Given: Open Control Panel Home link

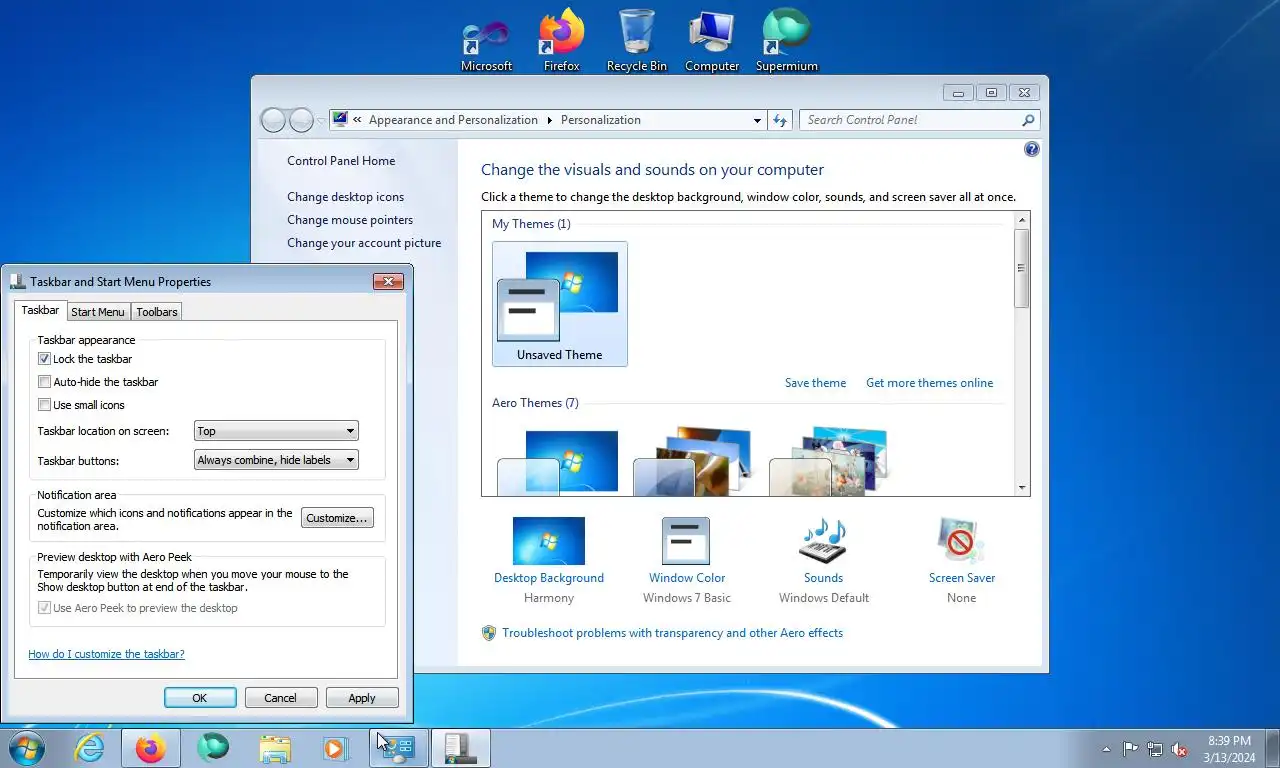Looking at the screenshot, I should [x=341, y=161].
